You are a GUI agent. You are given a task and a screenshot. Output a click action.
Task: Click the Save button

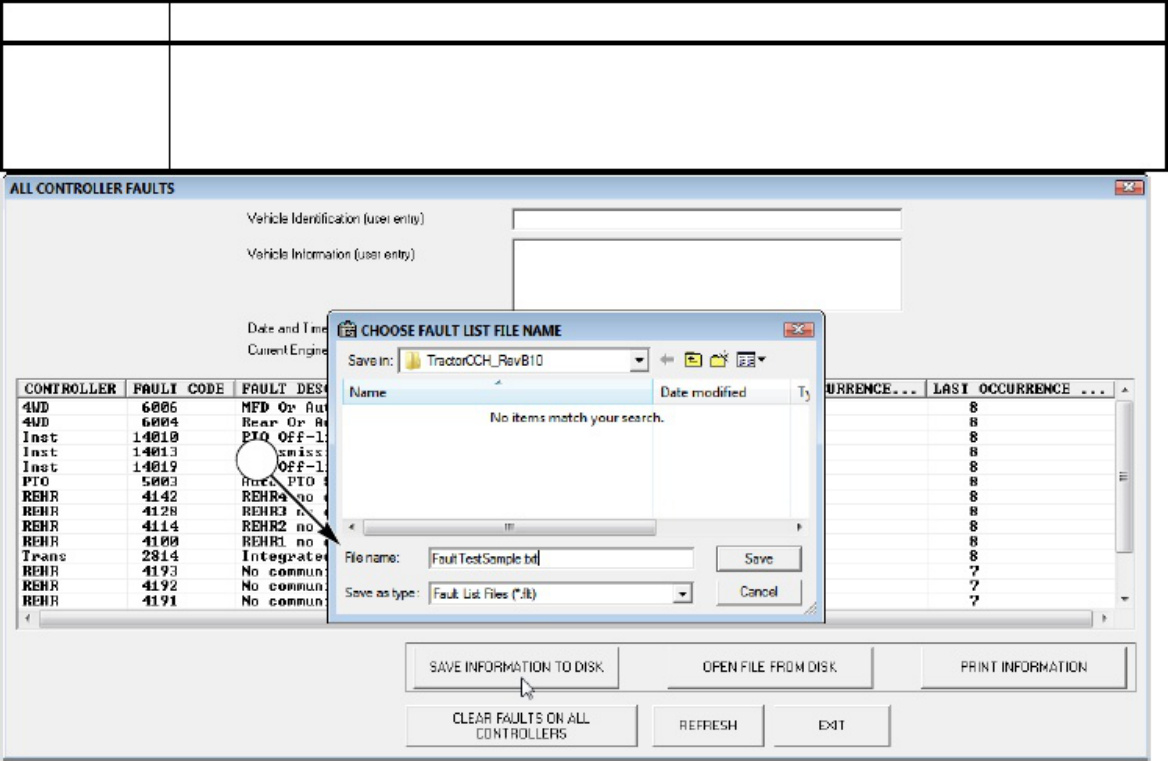[758, 558]
